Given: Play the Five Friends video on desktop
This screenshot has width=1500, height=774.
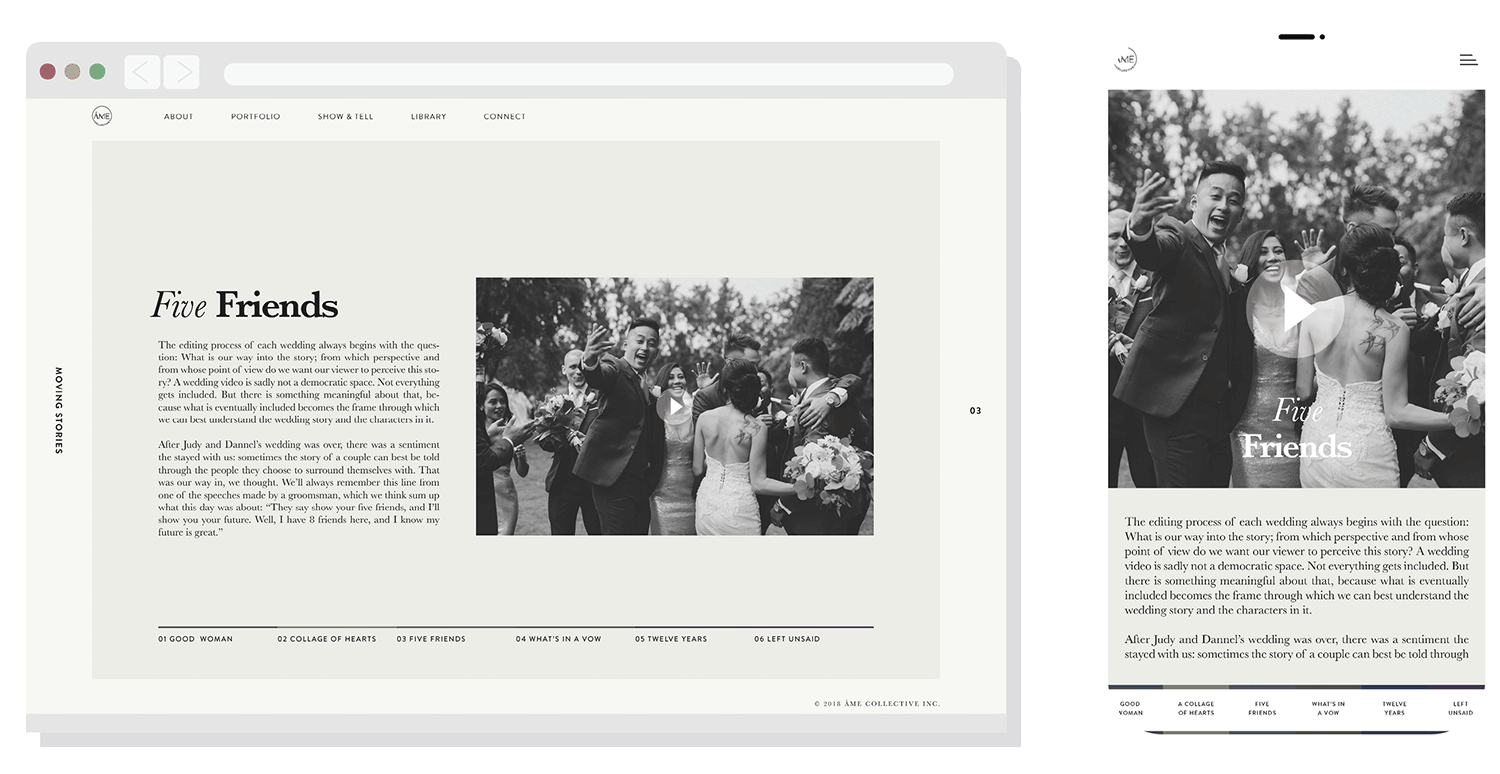Looking at the screenshot, I should pos(675,407).
